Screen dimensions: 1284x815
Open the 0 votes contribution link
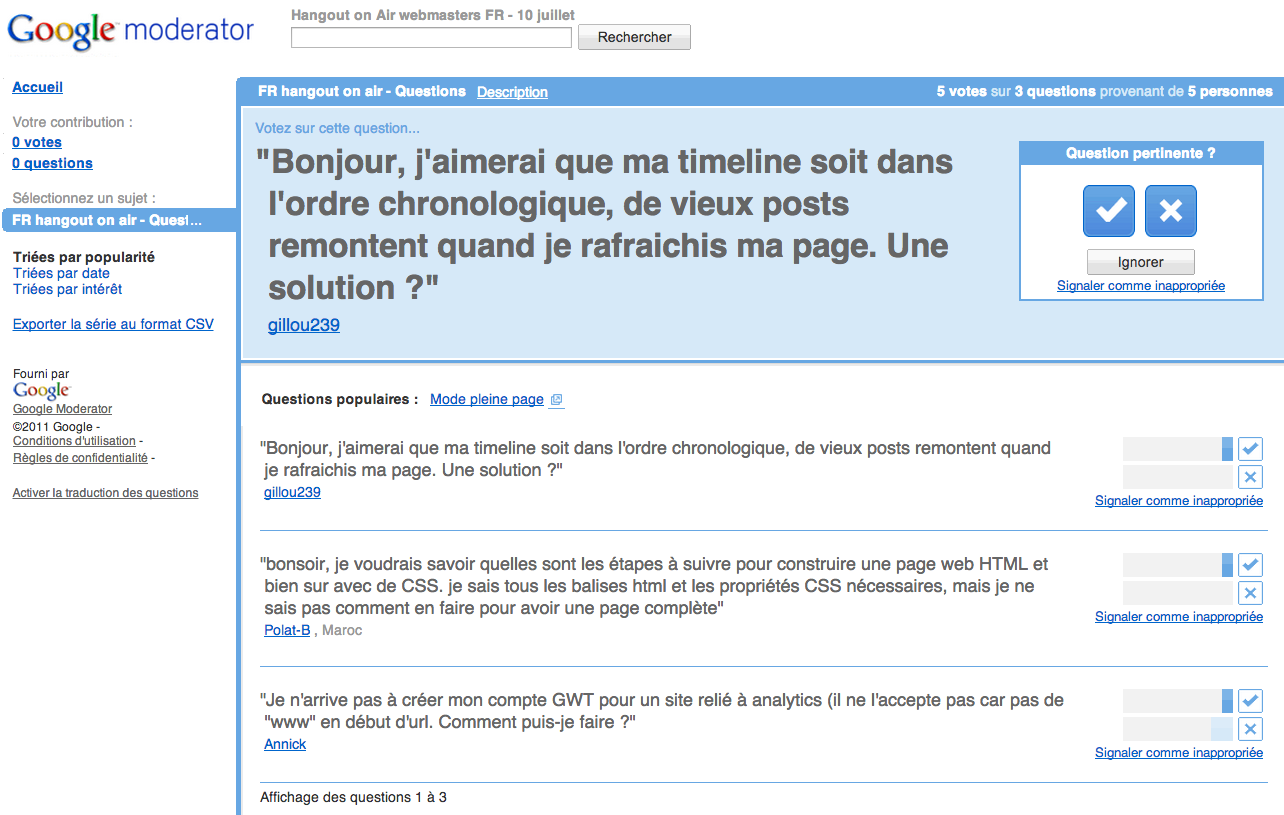coord(37,142)
